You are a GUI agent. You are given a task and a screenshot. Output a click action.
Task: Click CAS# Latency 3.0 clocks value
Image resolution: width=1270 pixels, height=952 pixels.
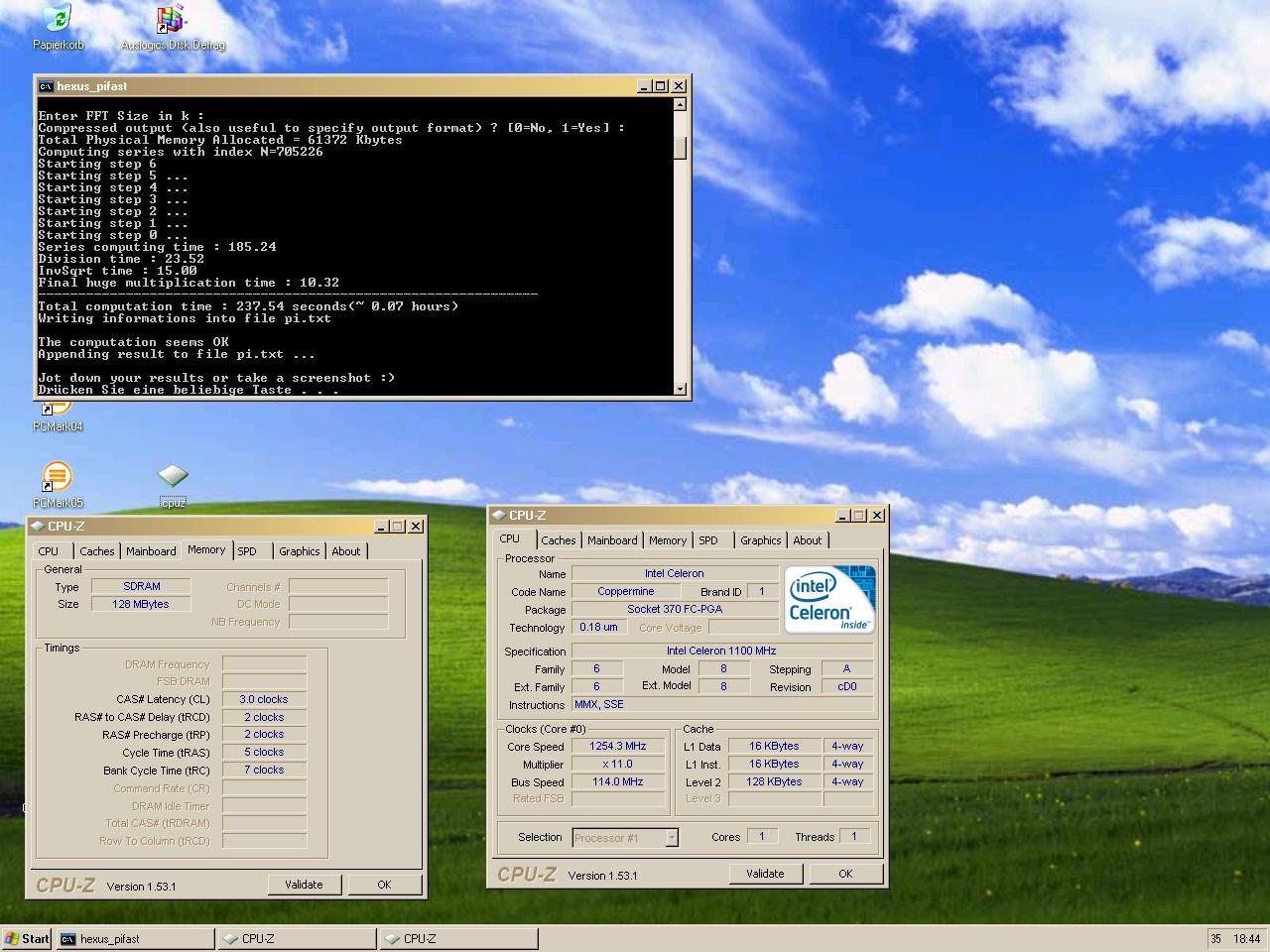click(264, 699)
